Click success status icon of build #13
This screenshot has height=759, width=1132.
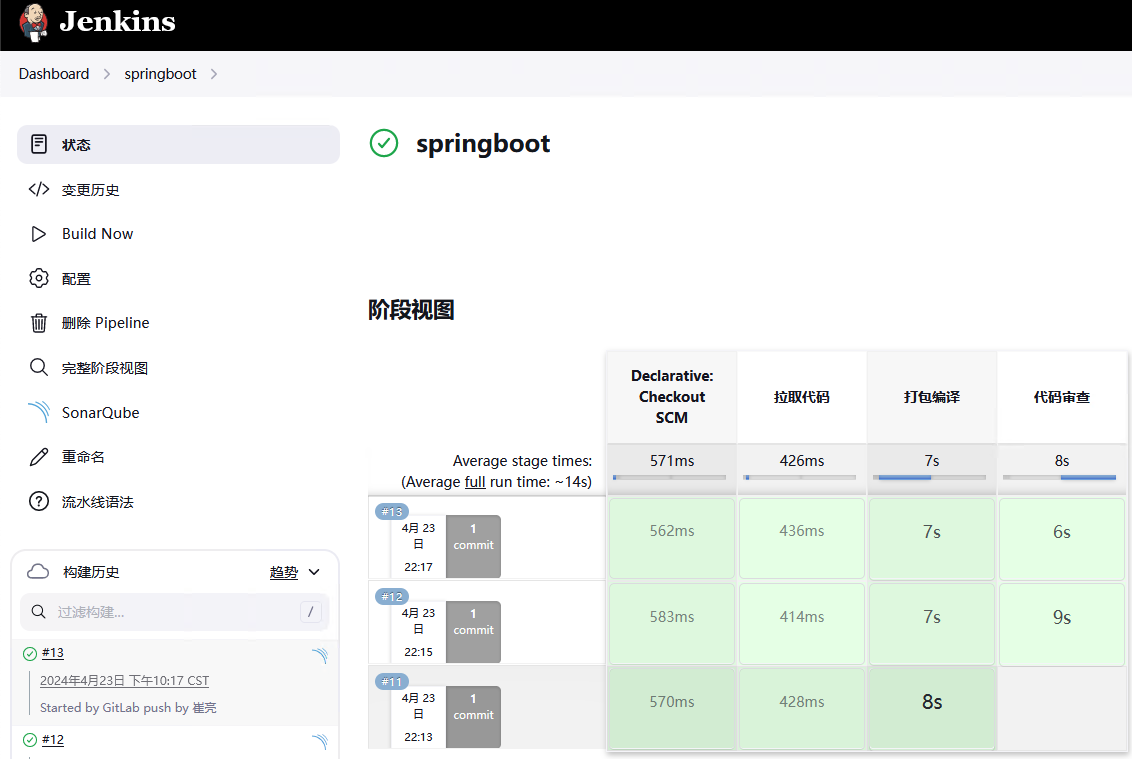click(30, 654)
